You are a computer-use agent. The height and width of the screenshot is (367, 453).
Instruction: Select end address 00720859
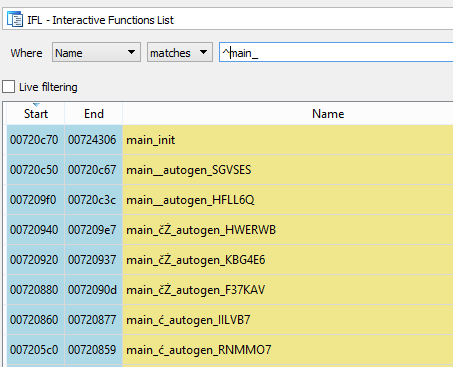(94, 350)
